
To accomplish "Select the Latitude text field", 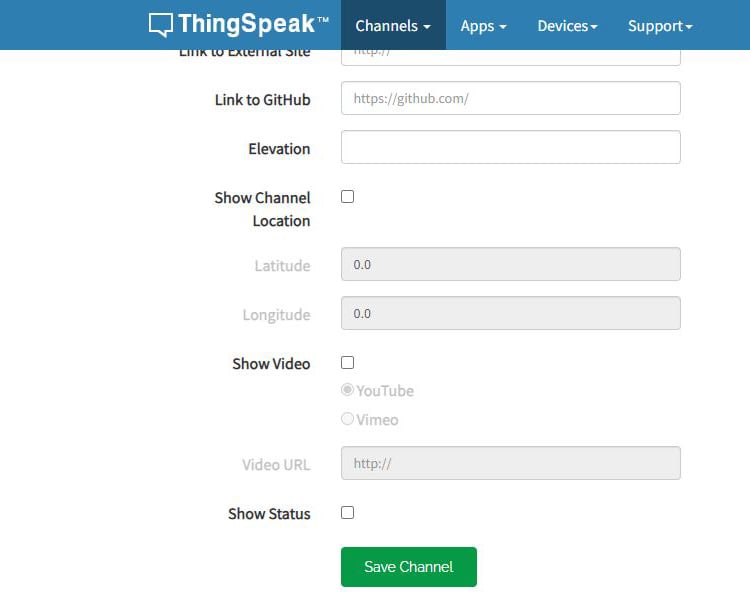I will tap(510, 265).
